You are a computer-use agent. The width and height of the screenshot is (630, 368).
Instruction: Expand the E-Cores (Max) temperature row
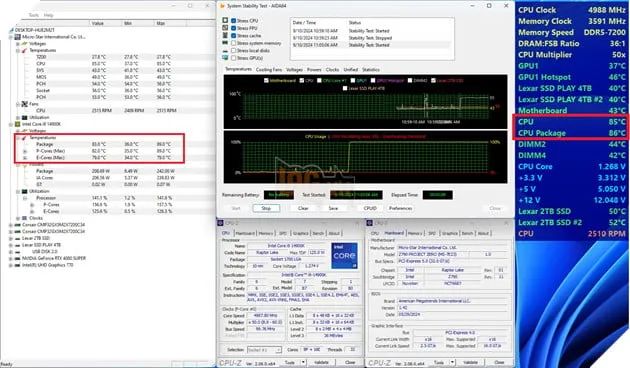[x=25, y=158]
